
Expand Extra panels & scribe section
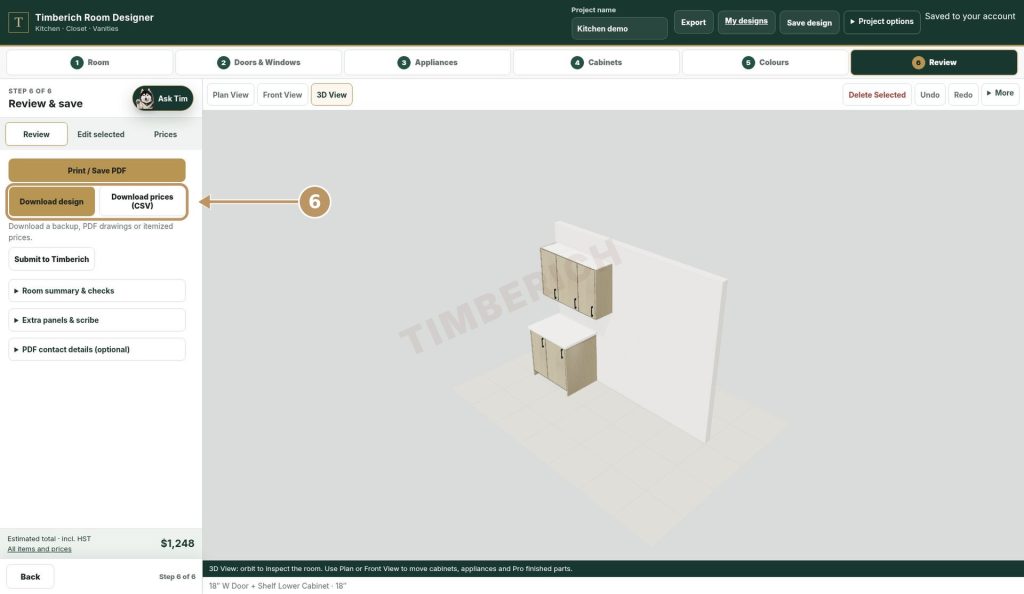(97, 320)
